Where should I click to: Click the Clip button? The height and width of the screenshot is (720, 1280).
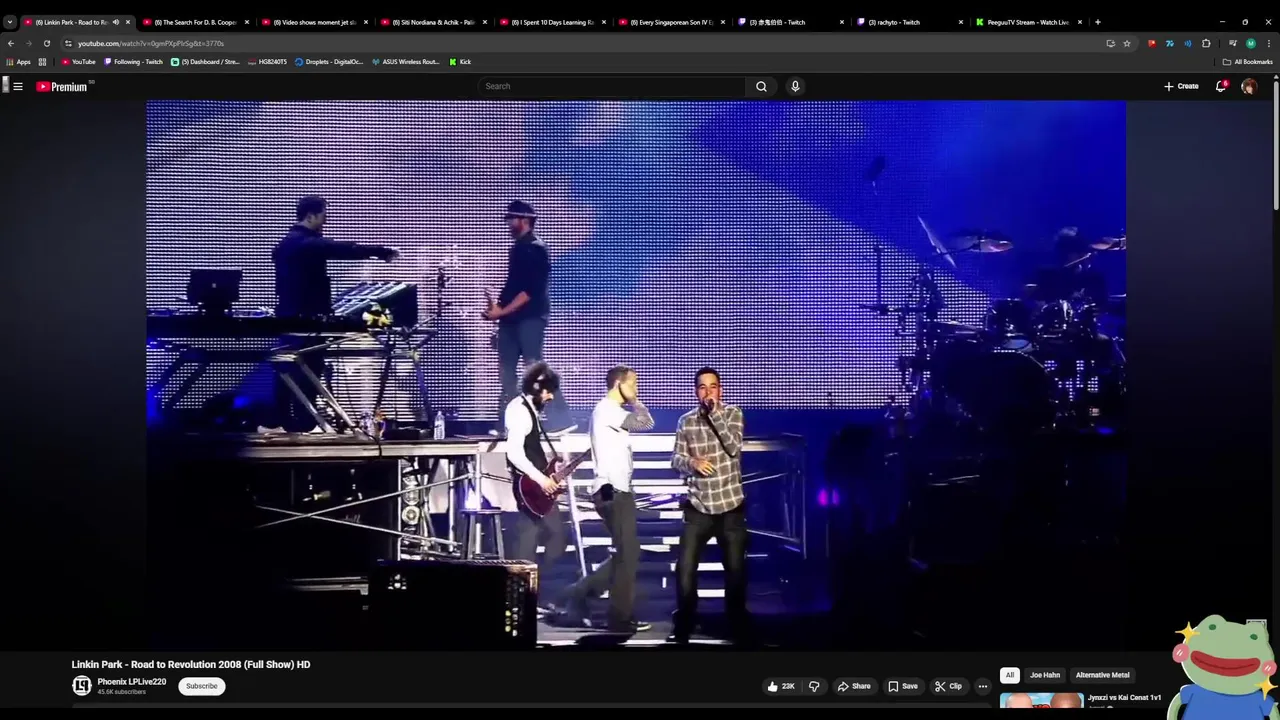[948, 686]
